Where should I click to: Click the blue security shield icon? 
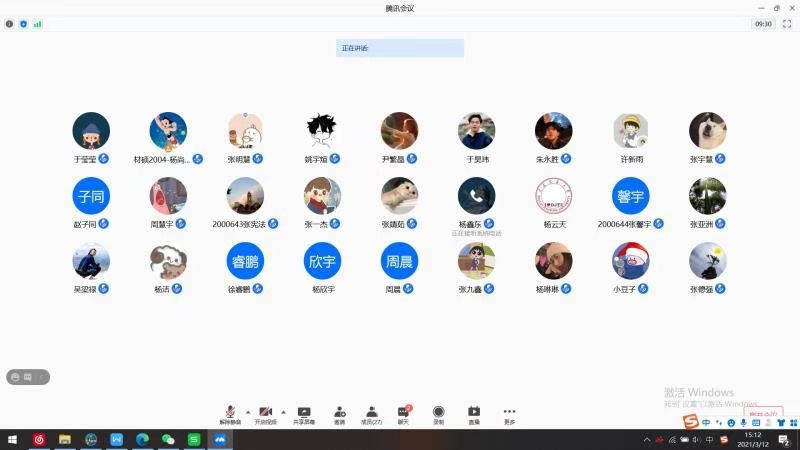click(23, 23)
